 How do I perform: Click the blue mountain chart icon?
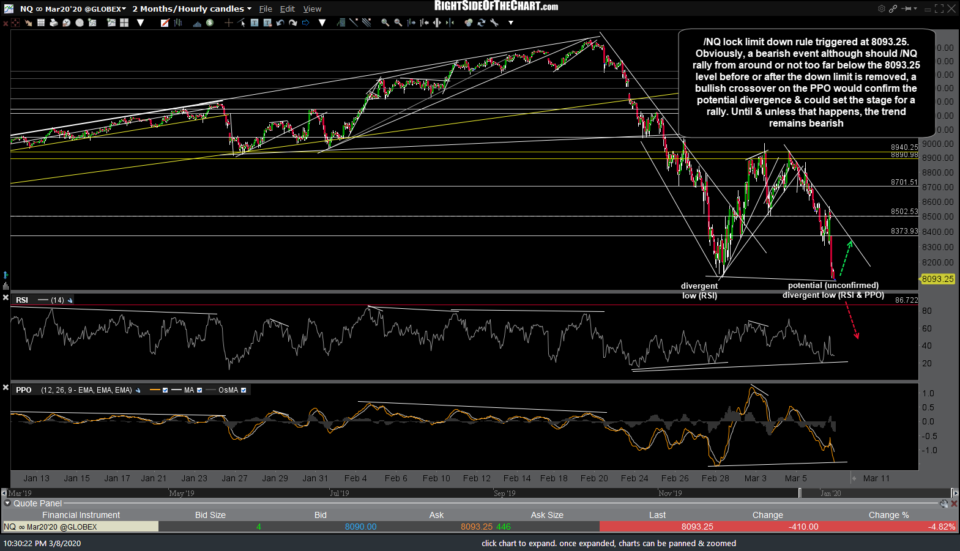coord(197,23)
